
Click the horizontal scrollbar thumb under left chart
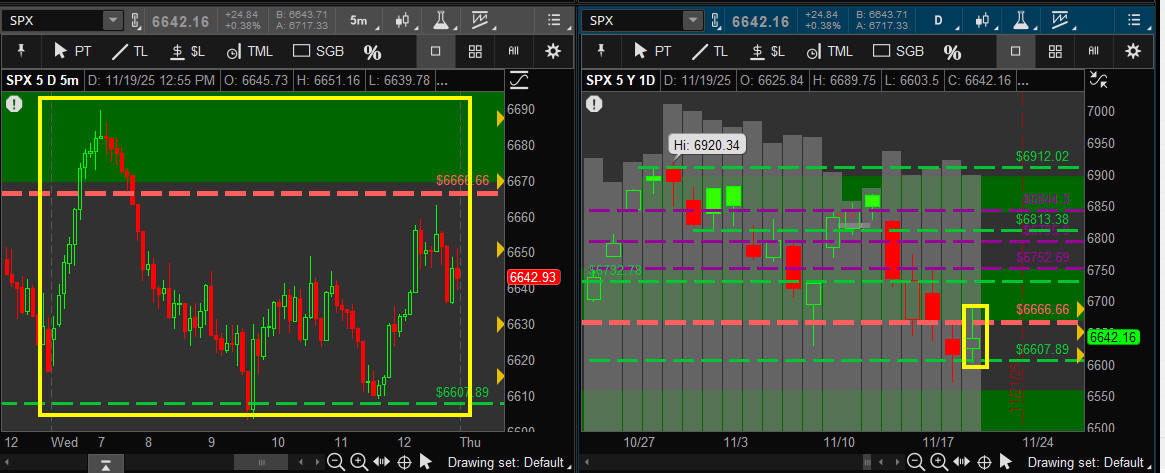(x=262, y=461)
